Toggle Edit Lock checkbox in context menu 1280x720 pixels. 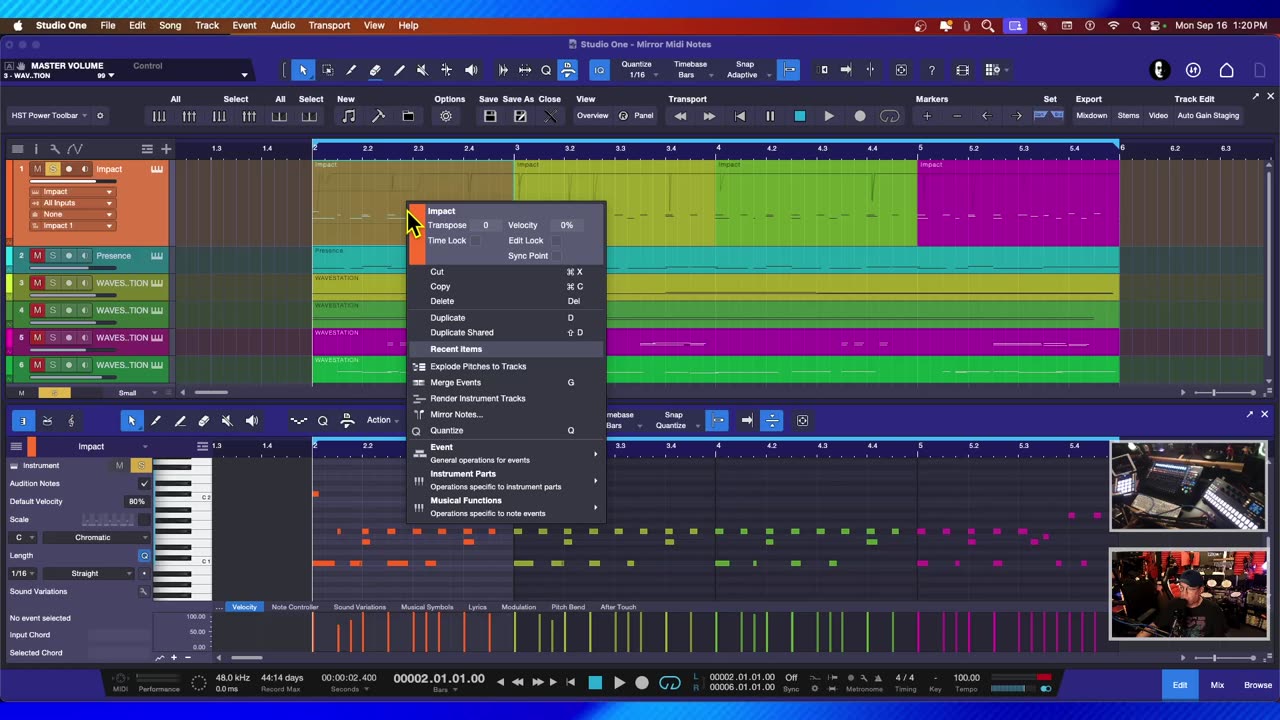coord(556,240)
